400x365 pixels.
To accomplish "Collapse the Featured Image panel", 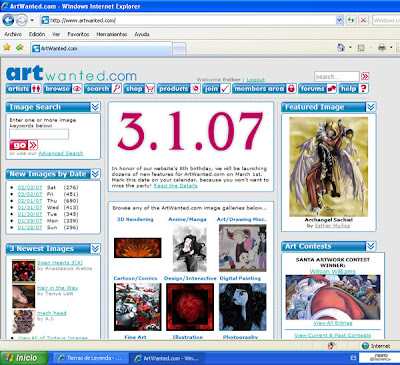I will (371, 107).
